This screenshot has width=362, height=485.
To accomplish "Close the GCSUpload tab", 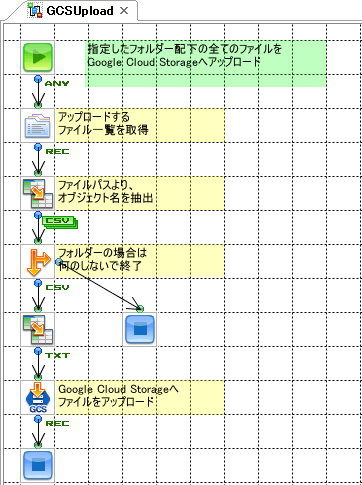I will (x=124, y=11).
